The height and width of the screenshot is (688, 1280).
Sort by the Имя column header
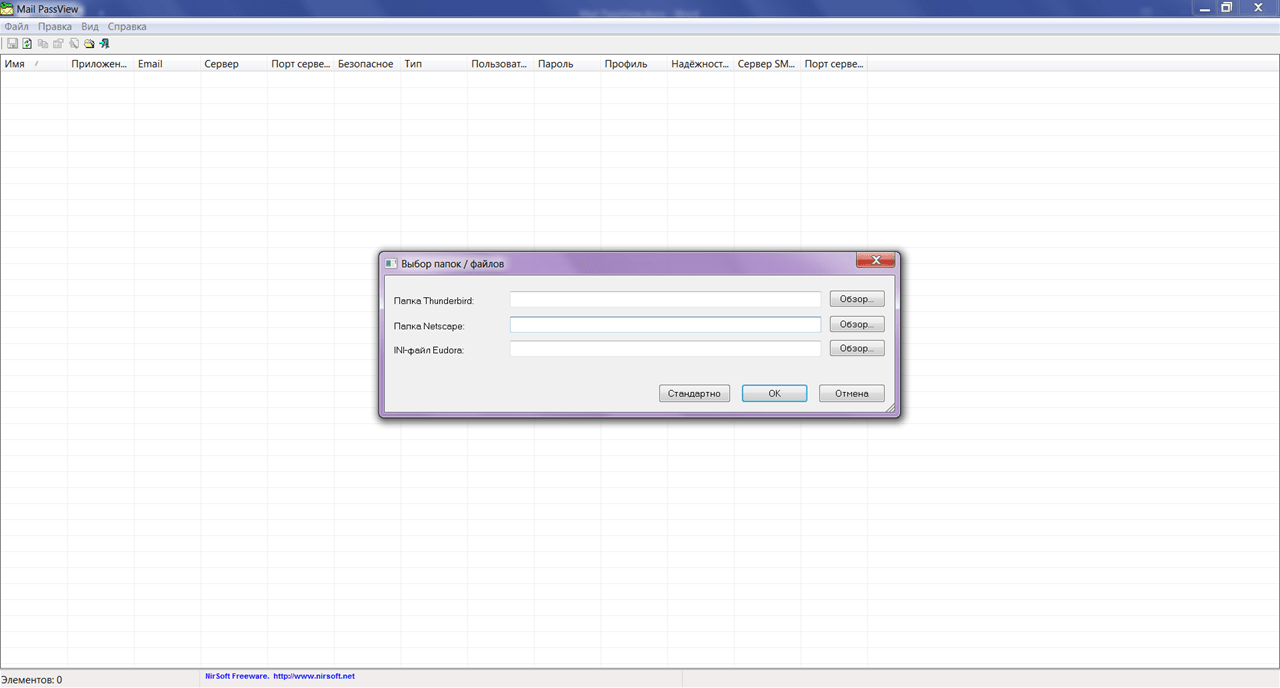34,64
